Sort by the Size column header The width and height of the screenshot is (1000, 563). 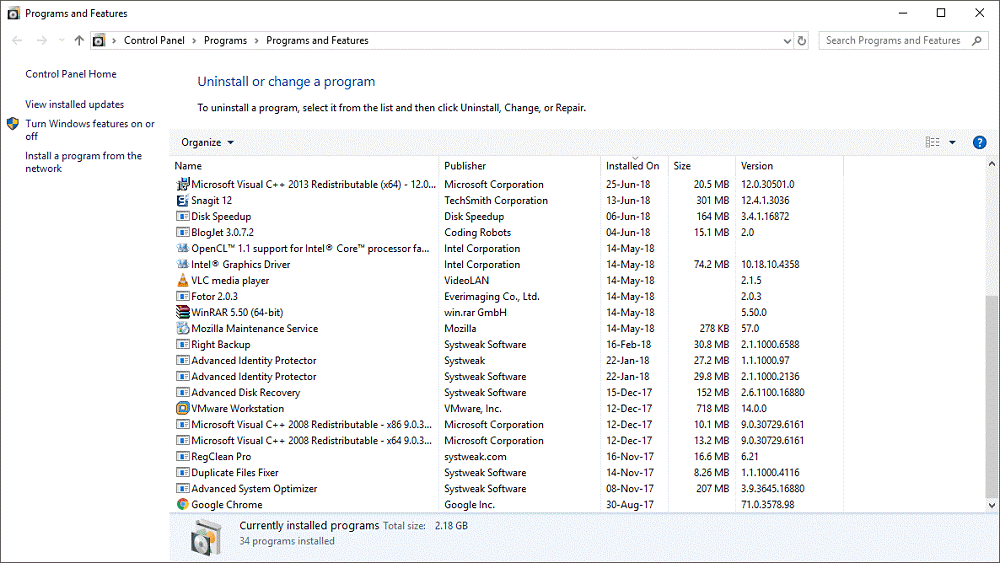(x=702, y=166)
